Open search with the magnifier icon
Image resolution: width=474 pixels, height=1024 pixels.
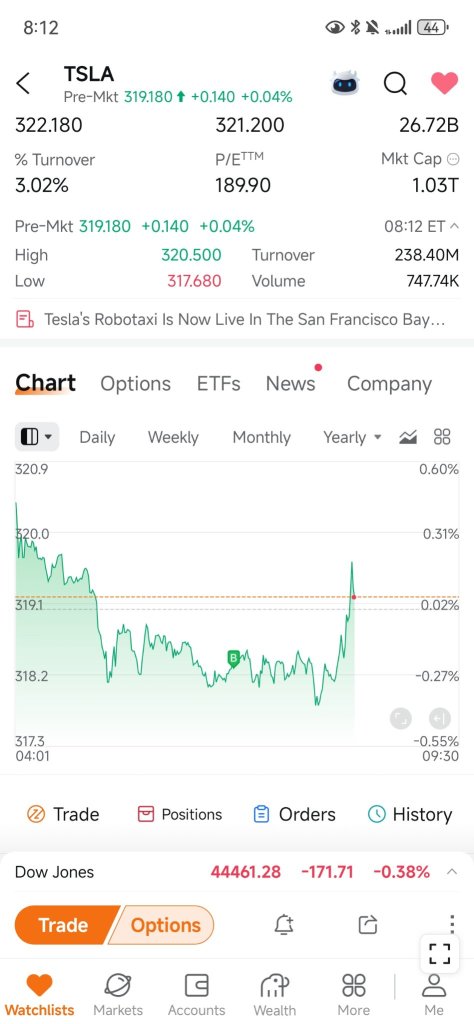395,84
